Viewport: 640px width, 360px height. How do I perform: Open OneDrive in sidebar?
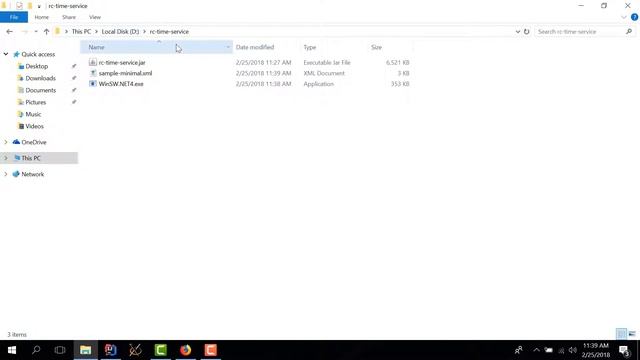click(34, 142)
